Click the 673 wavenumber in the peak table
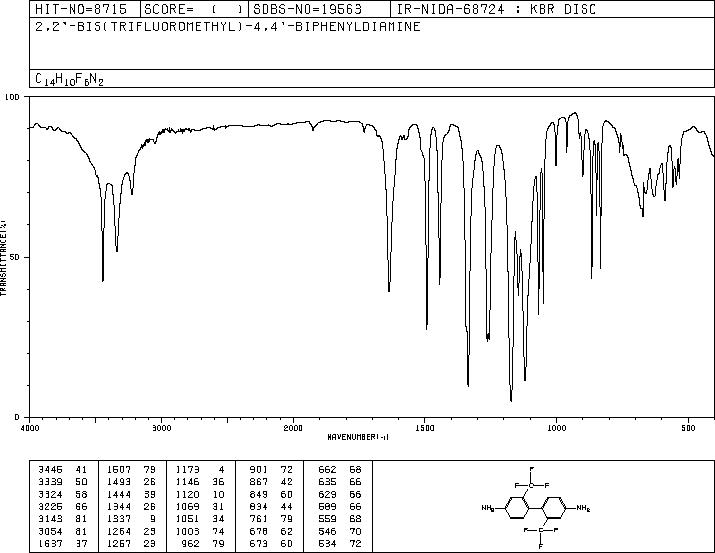Viewport: 715px width, 553px height. (x=259, y=543)
